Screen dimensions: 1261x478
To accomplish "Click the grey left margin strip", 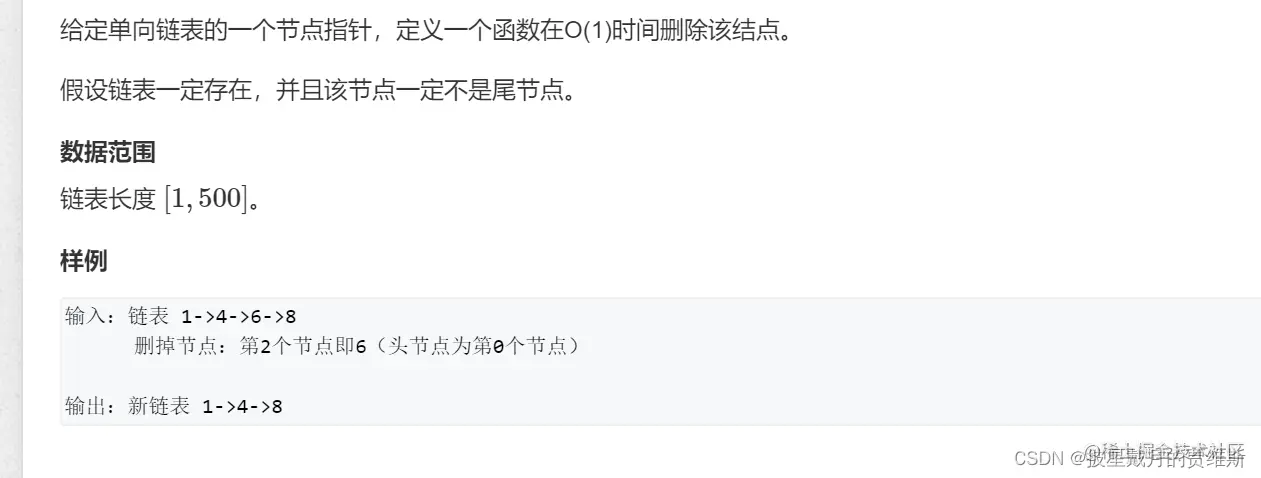I will coord(10,239).
